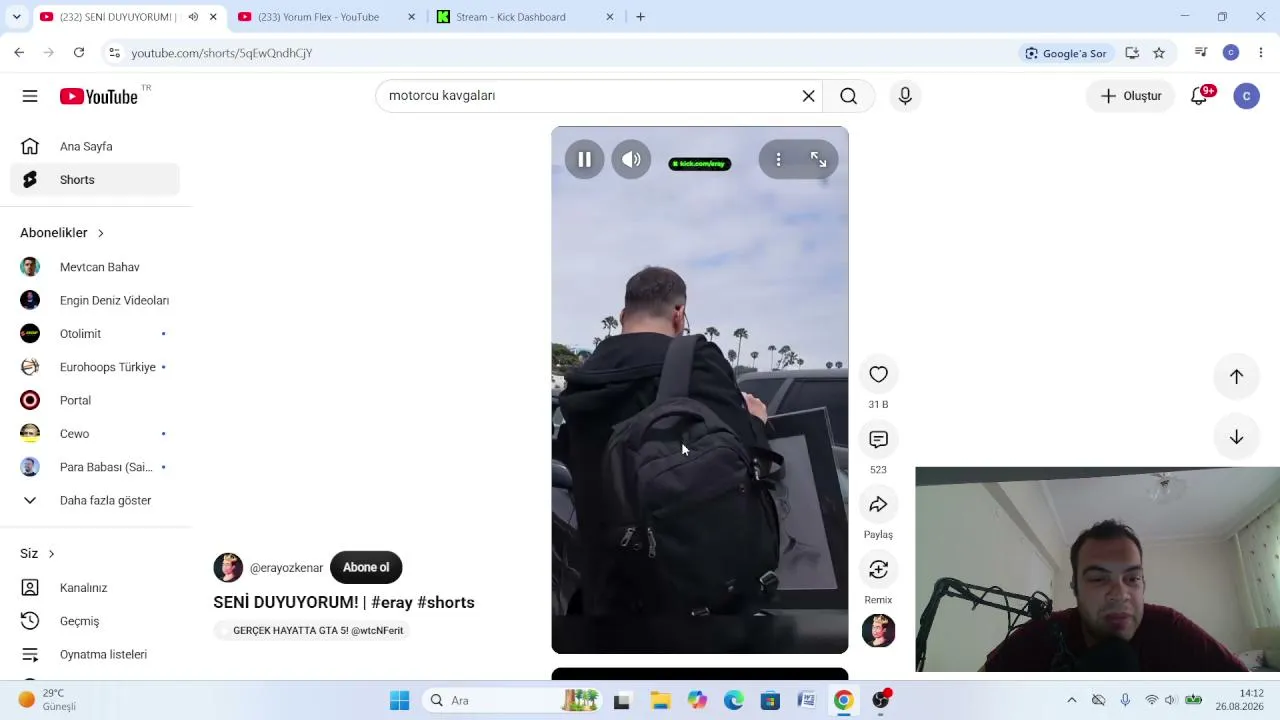Image resolution: width=1280 pixels, height=720 pixels.
Task: Open Portal subscription
Action: point(95,400)
